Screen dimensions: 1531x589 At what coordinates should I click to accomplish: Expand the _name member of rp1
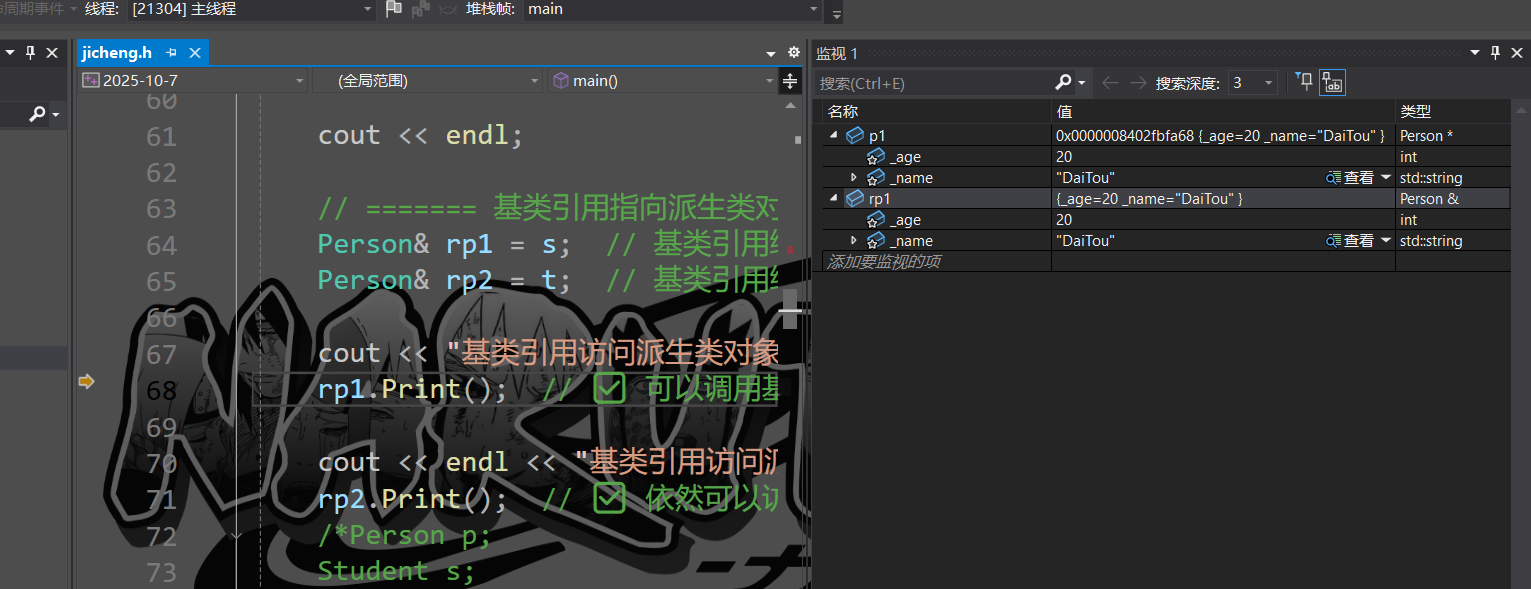(853, 240)
